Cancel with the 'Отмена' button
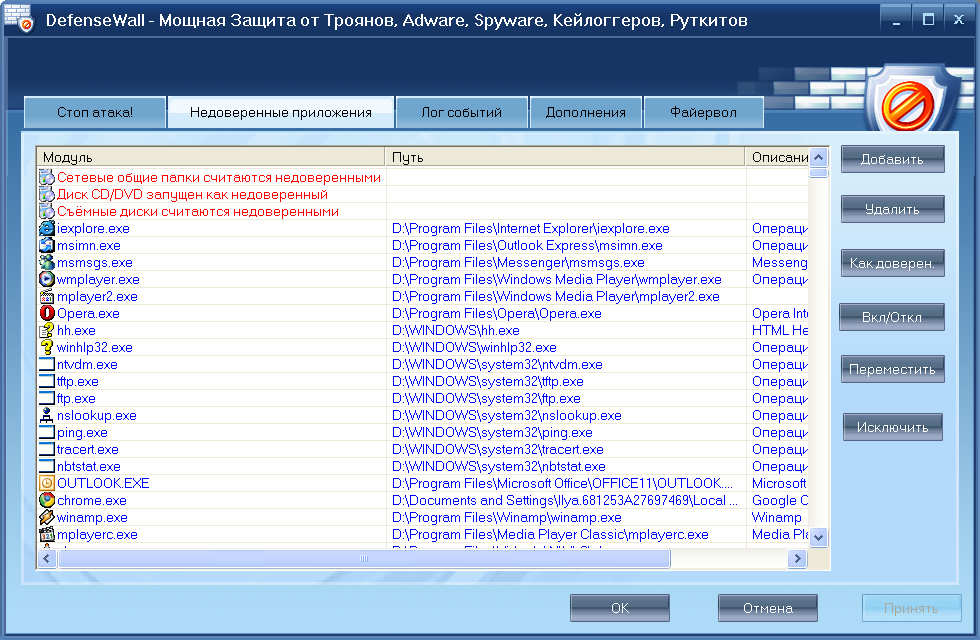The image size is (980, 640). 768,608
